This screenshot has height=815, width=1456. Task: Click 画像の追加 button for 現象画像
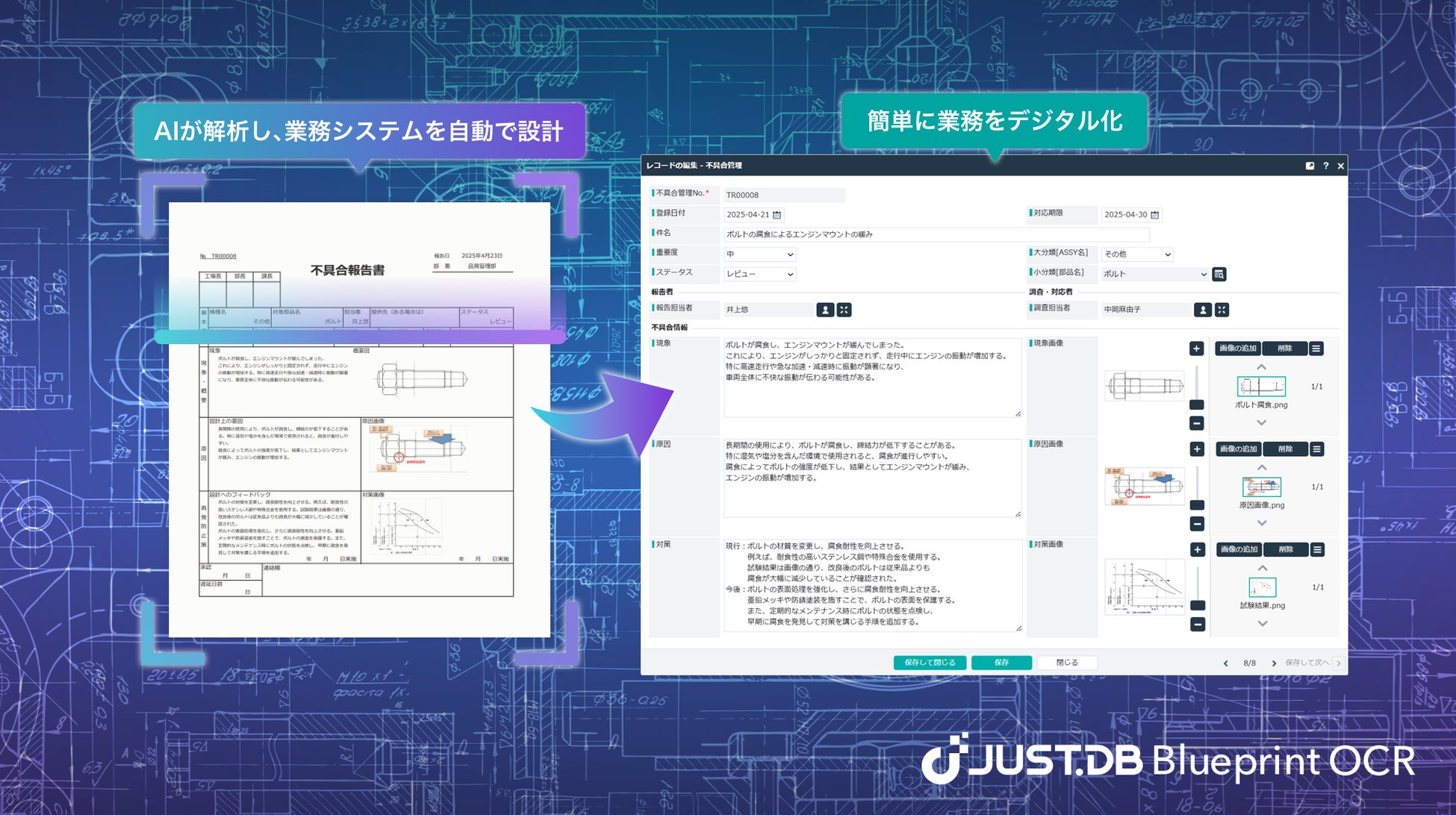pos(1237,349)
